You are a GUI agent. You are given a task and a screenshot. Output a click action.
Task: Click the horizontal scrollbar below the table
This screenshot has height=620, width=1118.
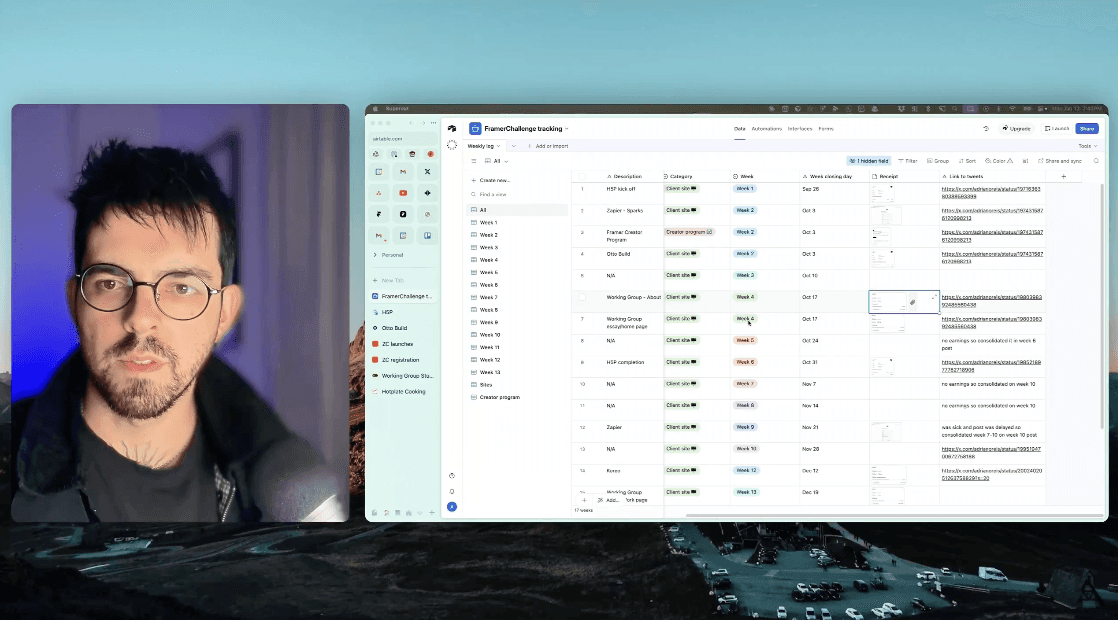[x=893, y=515]
